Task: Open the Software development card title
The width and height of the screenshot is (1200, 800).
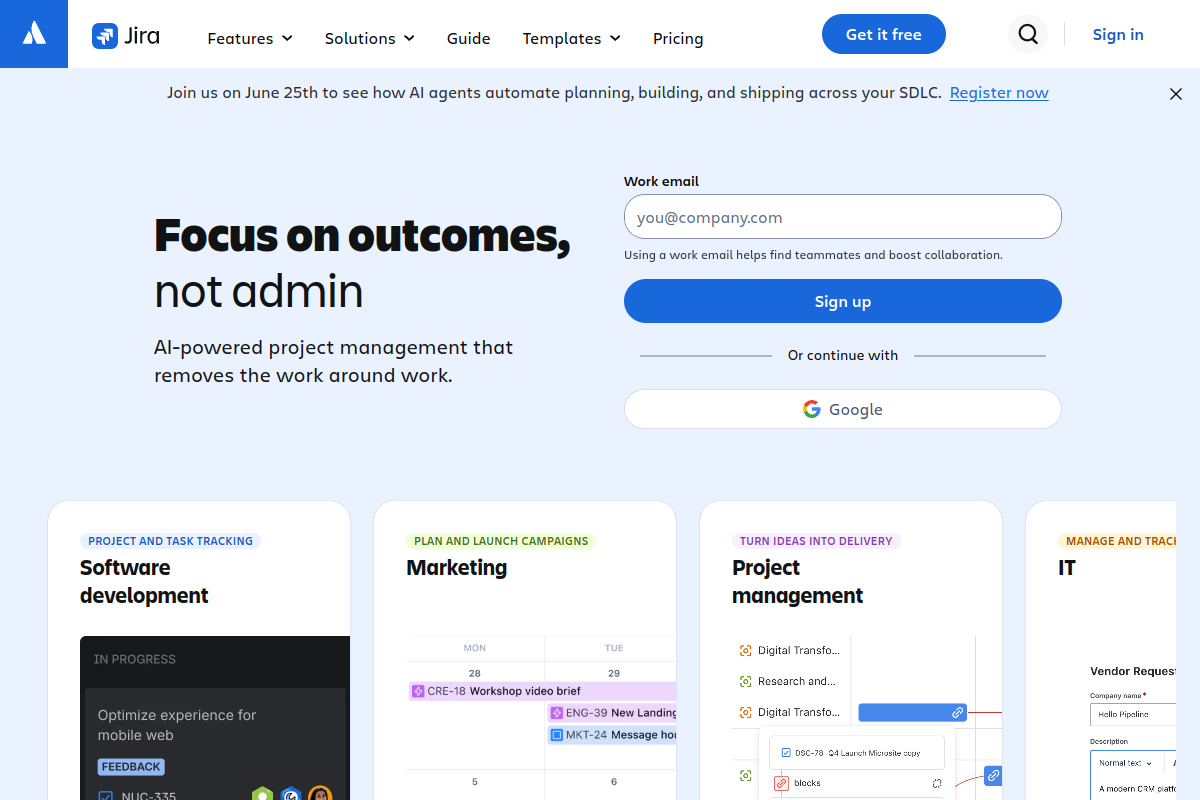Action: click(x=144, y=581)
